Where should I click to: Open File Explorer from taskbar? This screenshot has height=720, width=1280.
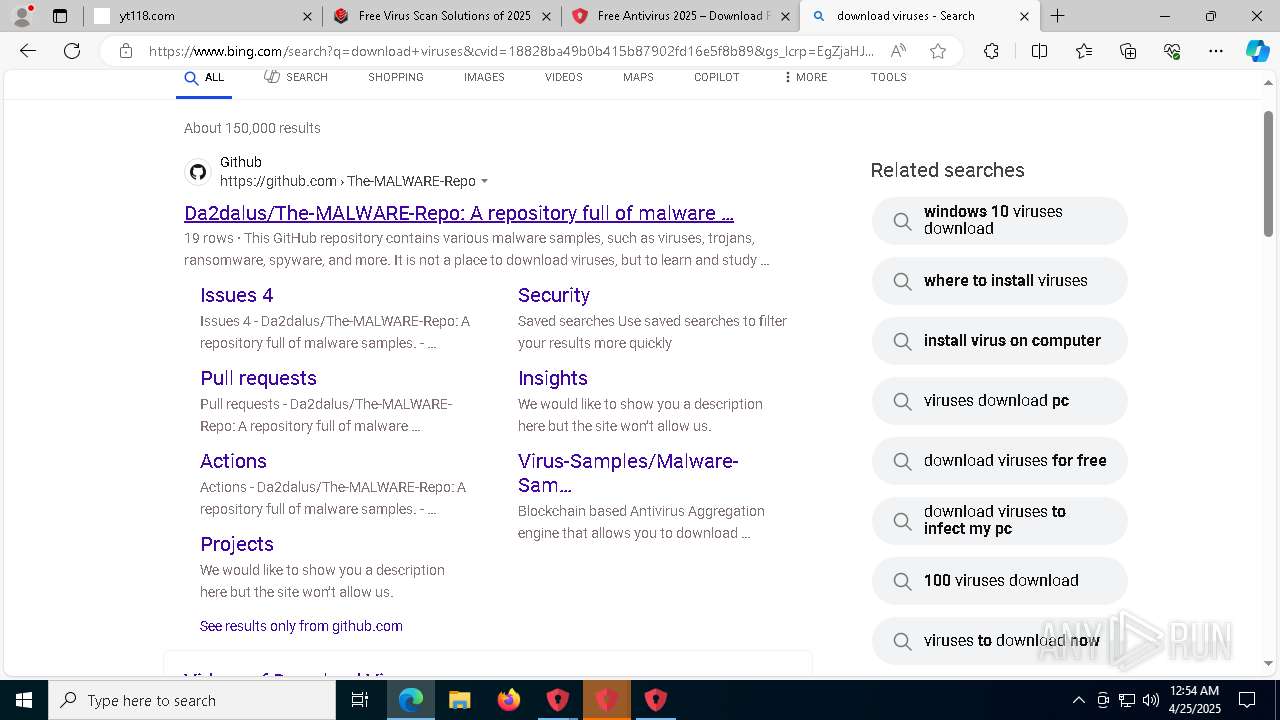tap(460, 700)
